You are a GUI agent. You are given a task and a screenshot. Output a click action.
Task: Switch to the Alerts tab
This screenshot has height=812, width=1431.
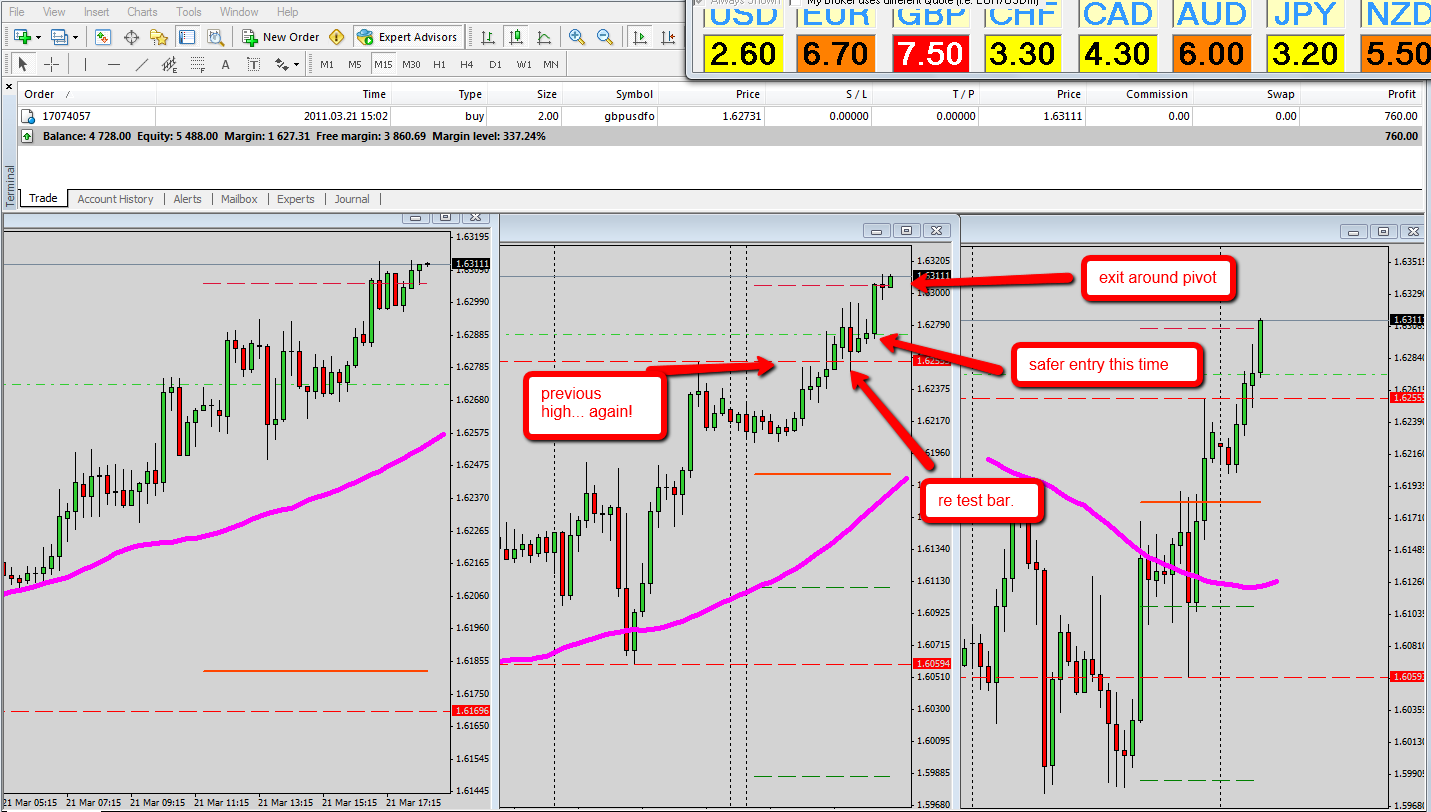click(x=187, y=199)
